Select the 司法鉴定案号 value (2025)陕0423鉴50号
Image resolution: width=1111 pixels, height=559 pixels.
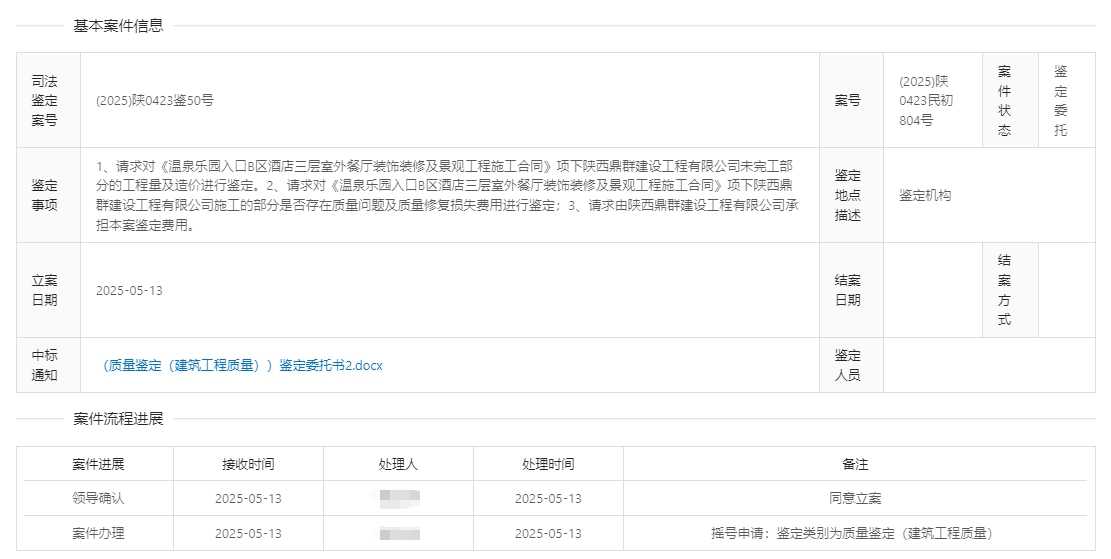pos(155,101)
